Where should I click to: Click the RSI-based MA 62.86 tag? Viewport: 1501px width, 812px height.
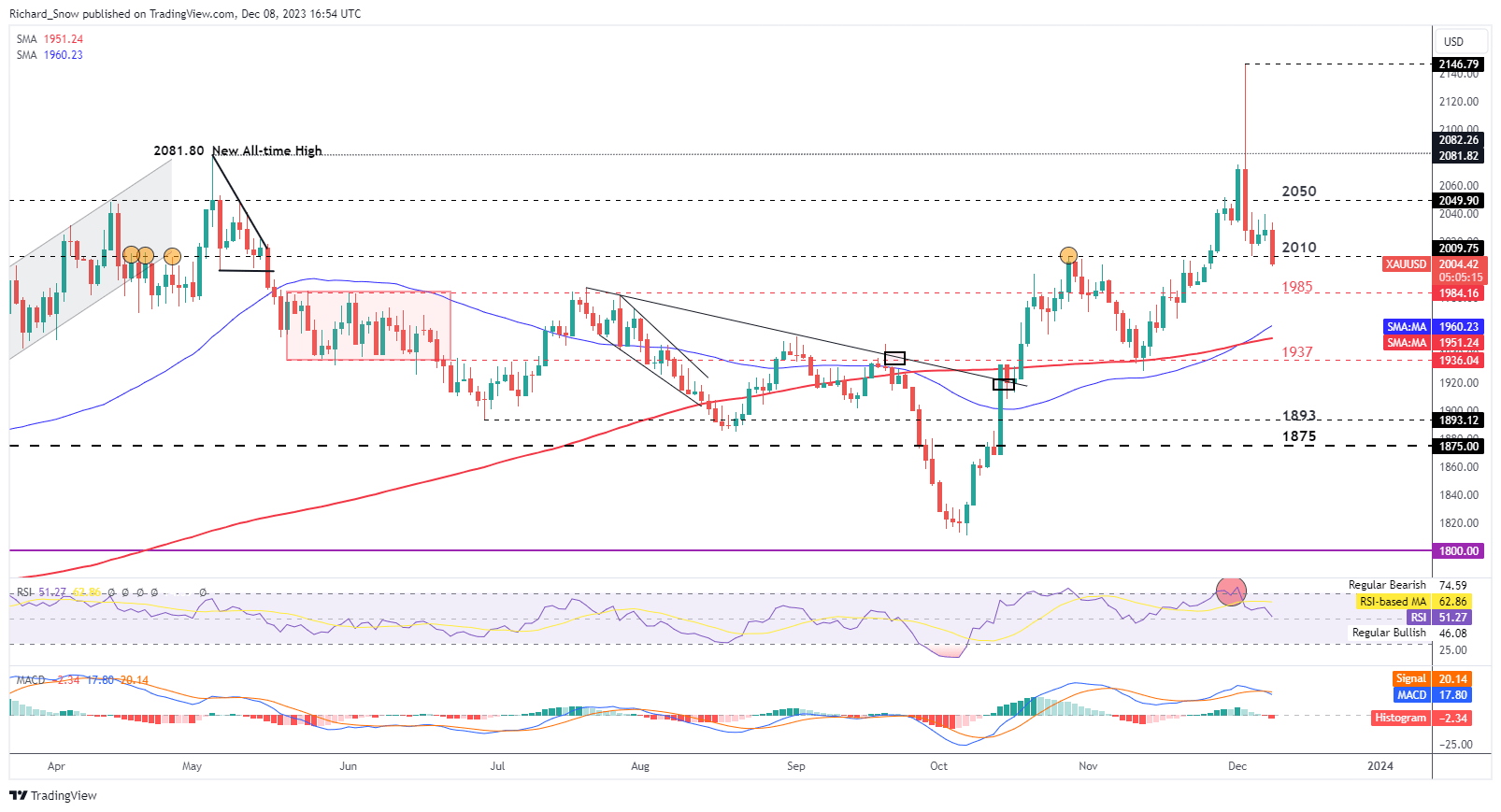coord(1412,602)
